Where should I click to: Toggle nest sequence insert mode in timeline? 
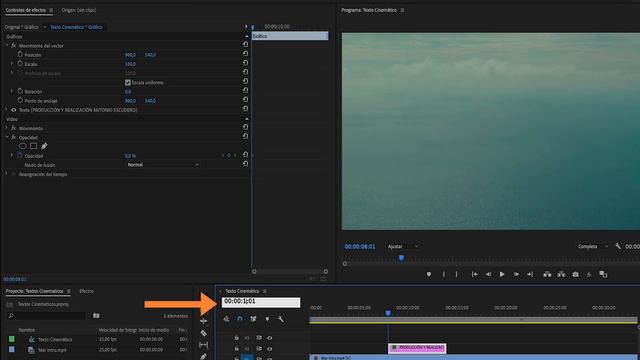[226, 319]
